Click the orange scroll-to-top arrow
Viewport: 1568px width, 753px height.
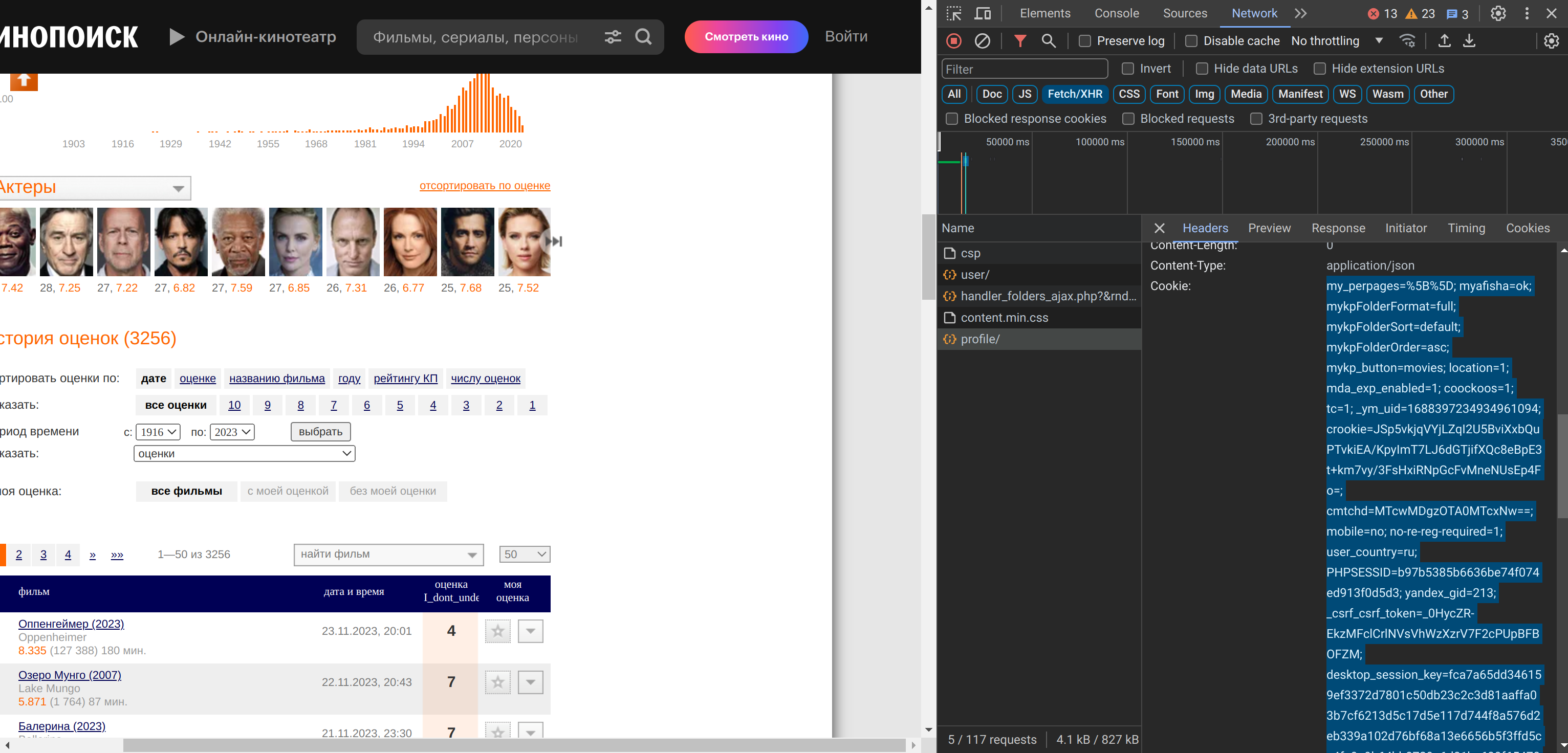tap(24, 81)
